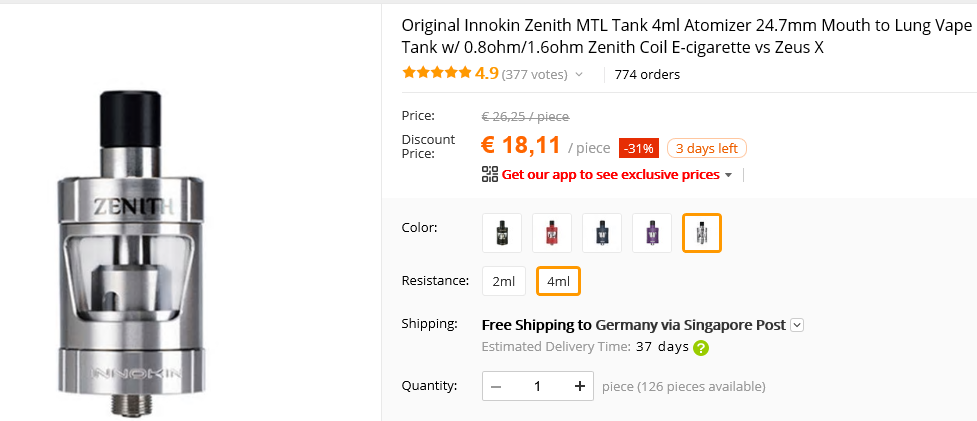This screenshot has width=977, height=421.
Task: Click the '3 days left' badge
Action: pos(706,149)
